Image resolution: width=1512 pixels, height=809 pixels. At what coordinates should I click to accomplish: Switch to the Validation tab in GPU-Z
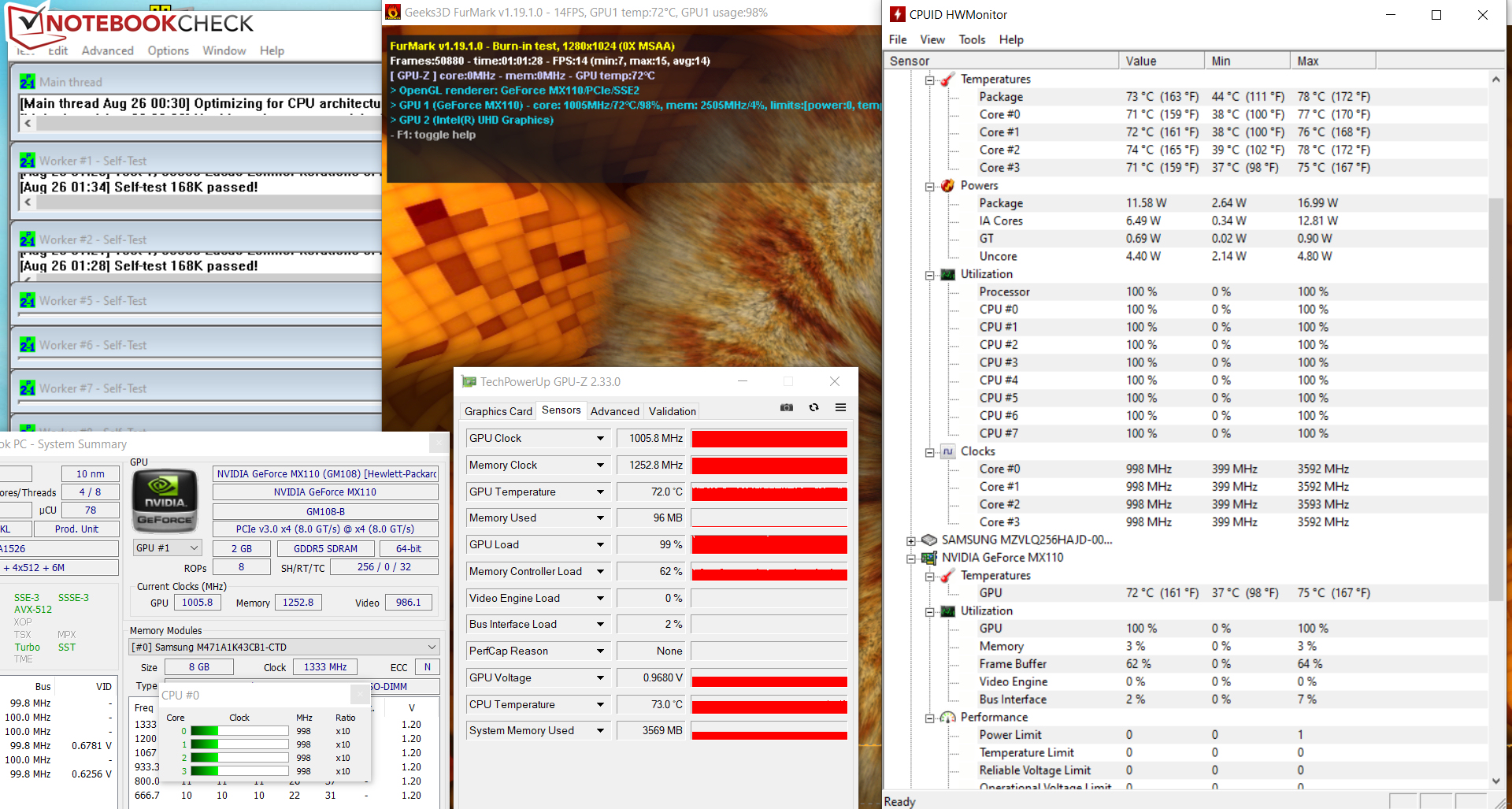(x=673, y=411)
